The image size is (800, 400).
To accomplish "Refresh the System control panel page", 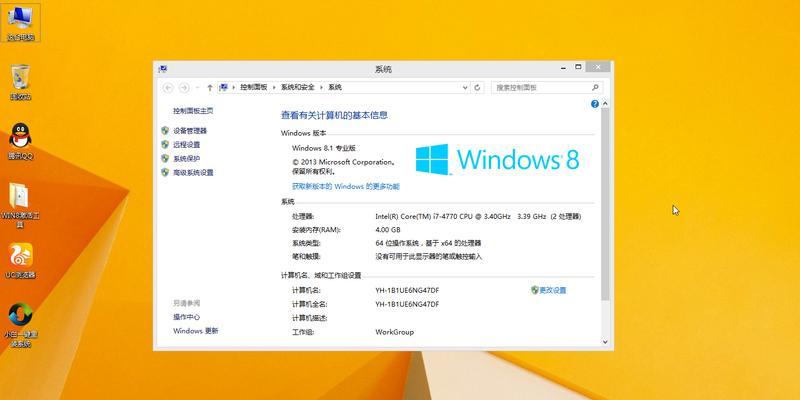I will [x=477, y=88].
